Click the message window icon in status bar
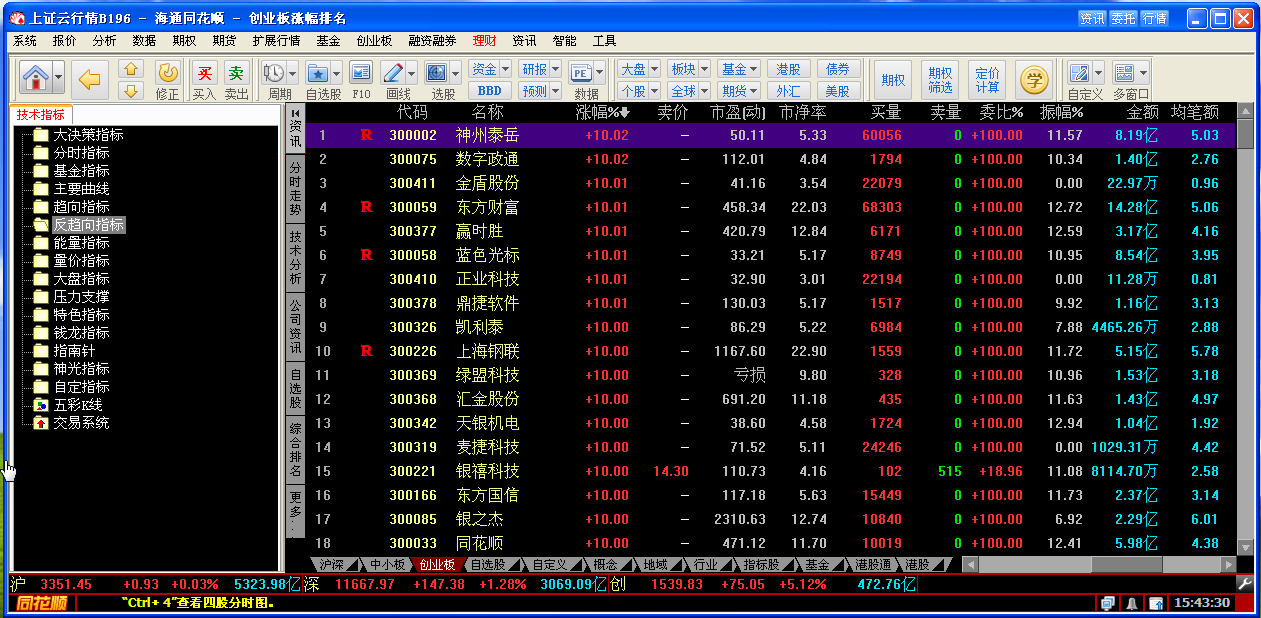The image size is (1261, 618). 1108,603
